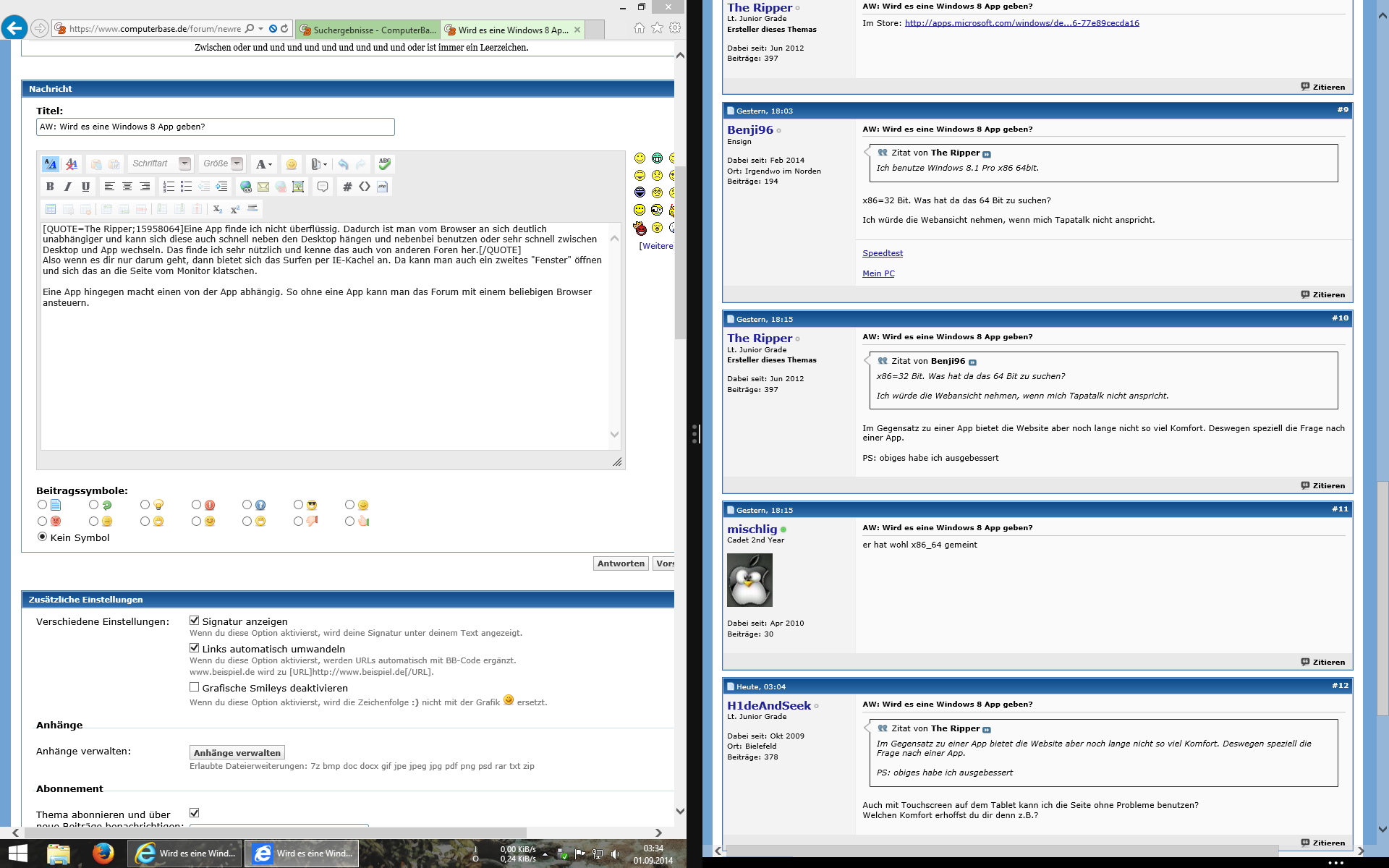
Task: Uncheck the Signatur anzeigen checkbox
Action: pyautogui.click(x=195, y=621)
